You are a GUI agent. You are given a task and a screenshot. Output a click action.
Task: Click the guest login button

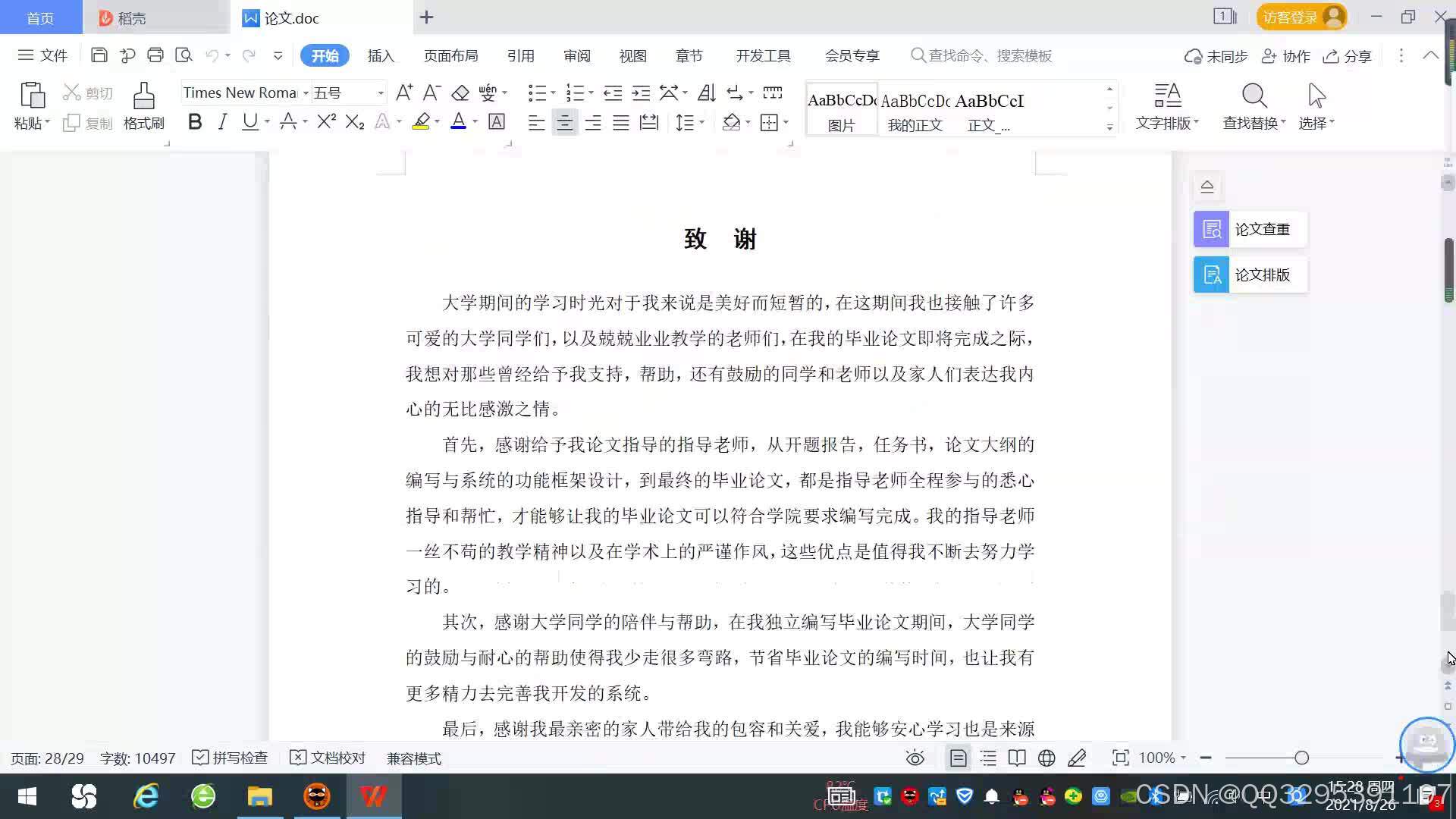point(1301,17)
